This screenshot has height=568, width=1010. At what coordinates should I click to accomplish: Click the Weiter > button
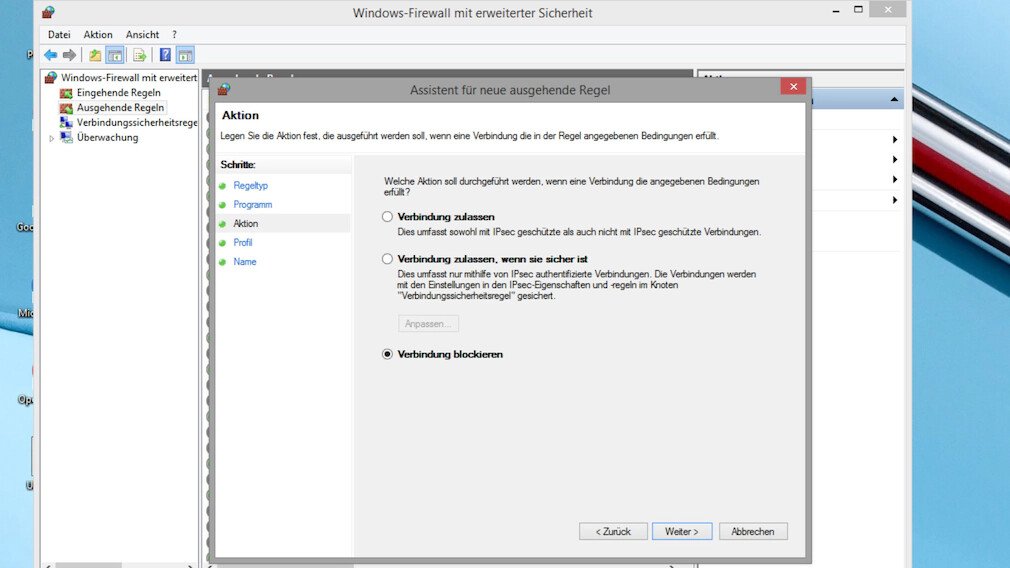tap(682, 531)
